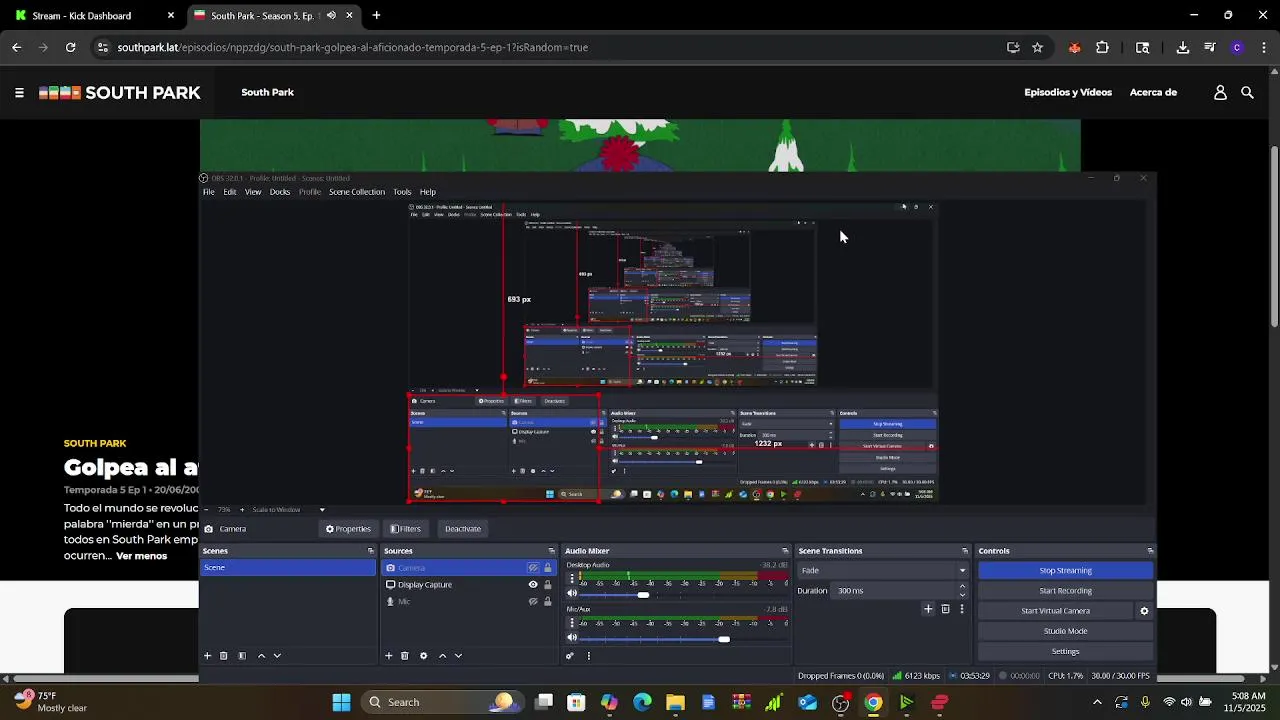The image size is (1280, 720).
Task: Open the South Park site hamburger menu
Action: [x=19, y=92]
